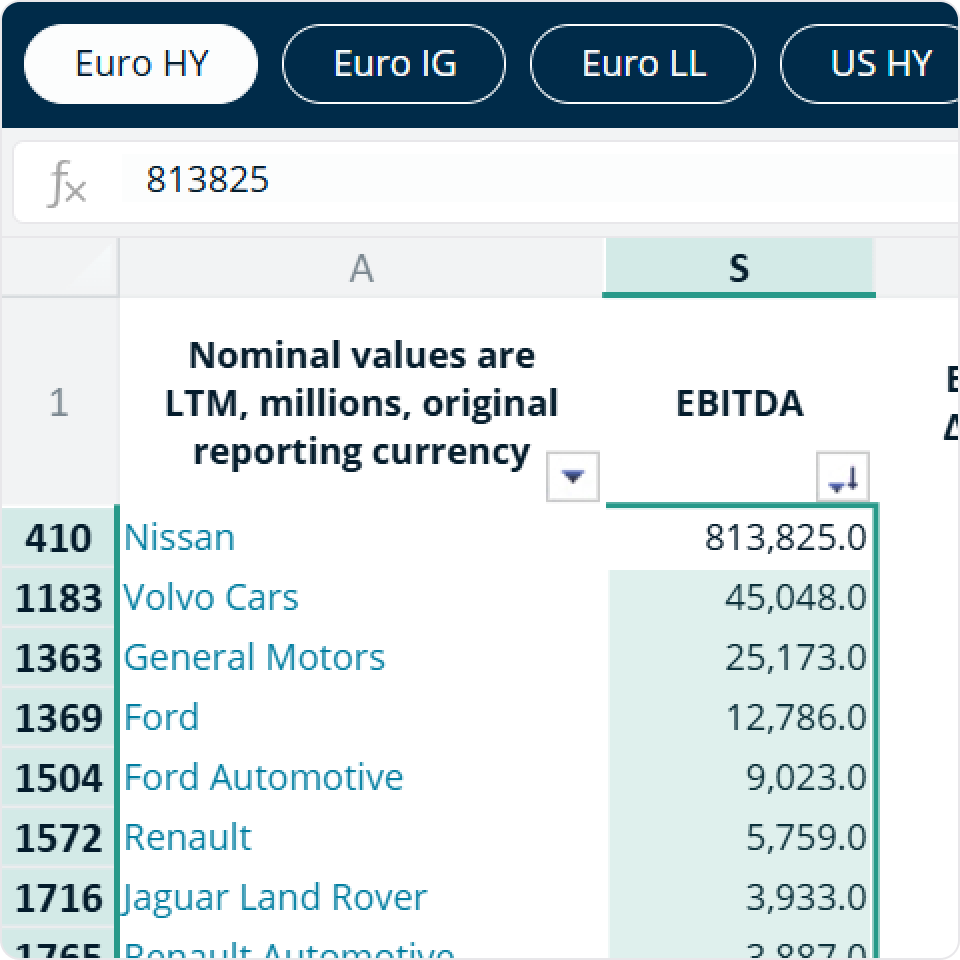Select column A header
The height and width of the screenshot is (960, 960).
click(361, 268)
